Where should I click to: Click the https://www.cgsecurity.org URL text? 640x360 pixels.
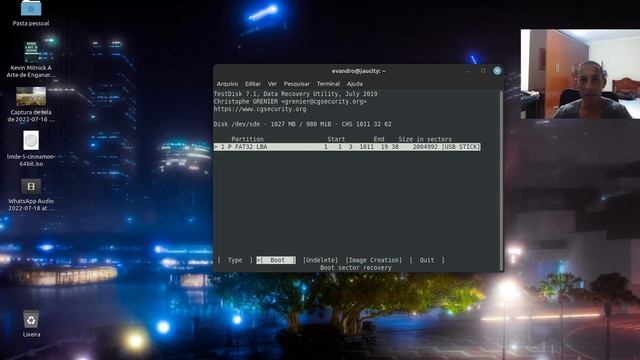click(x=260, y=109)
